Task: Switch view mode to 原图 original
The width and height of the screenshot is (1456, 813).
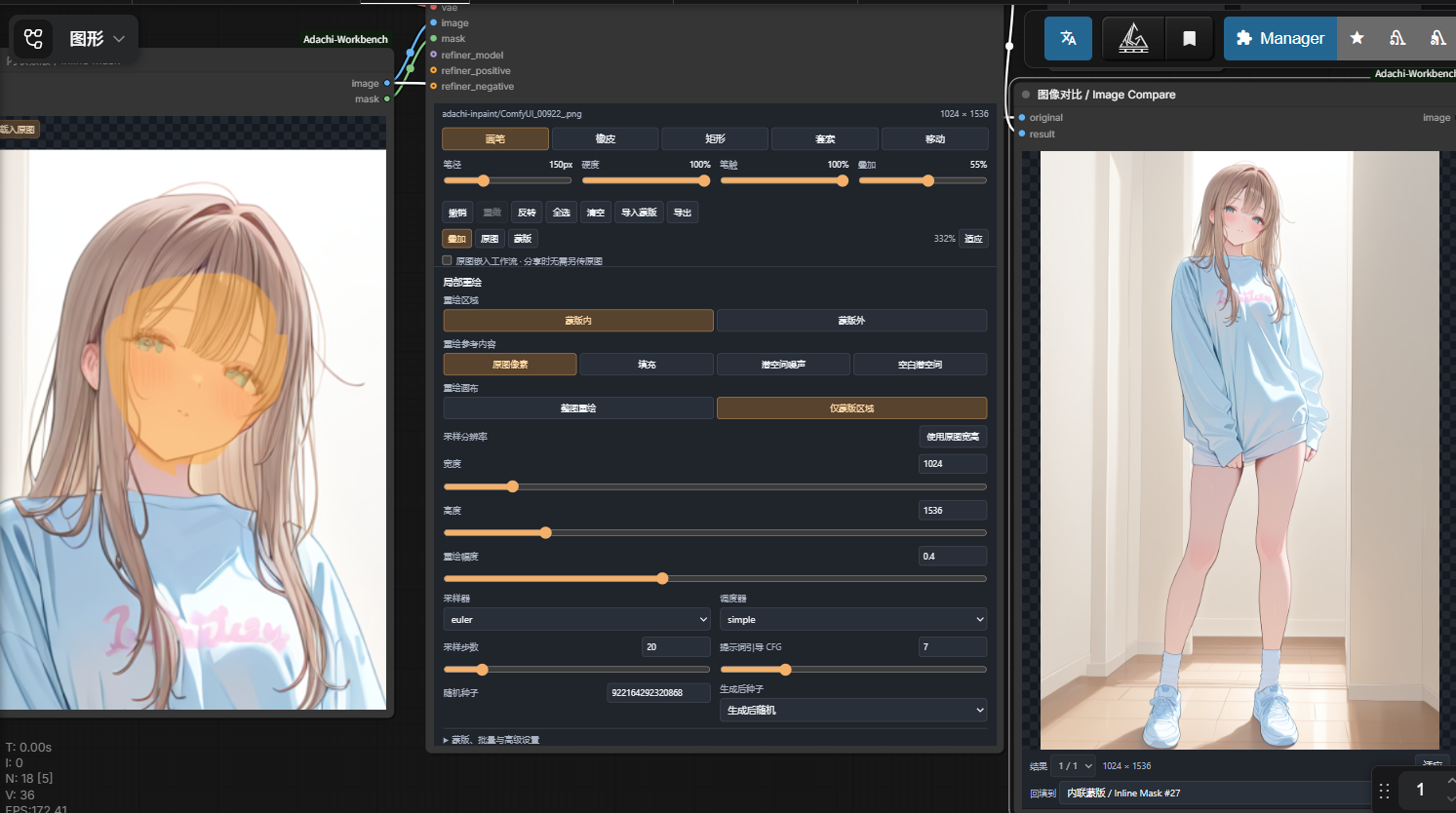Action: (x=491, y=239)
